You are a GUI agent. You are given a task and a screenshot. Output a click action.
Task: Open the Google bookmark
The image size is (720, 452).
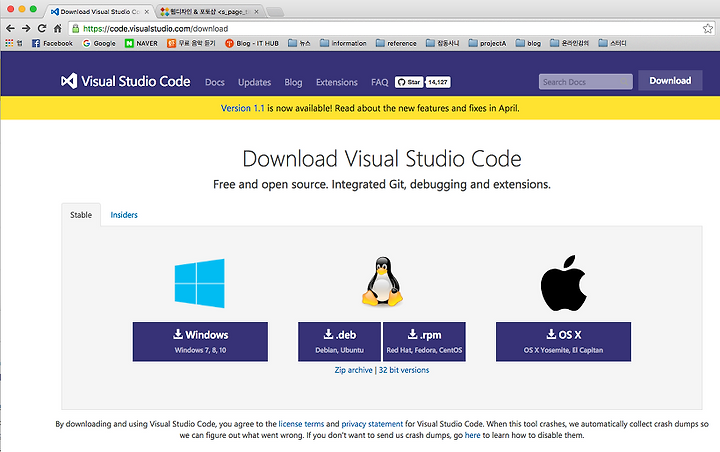[99, 43]
